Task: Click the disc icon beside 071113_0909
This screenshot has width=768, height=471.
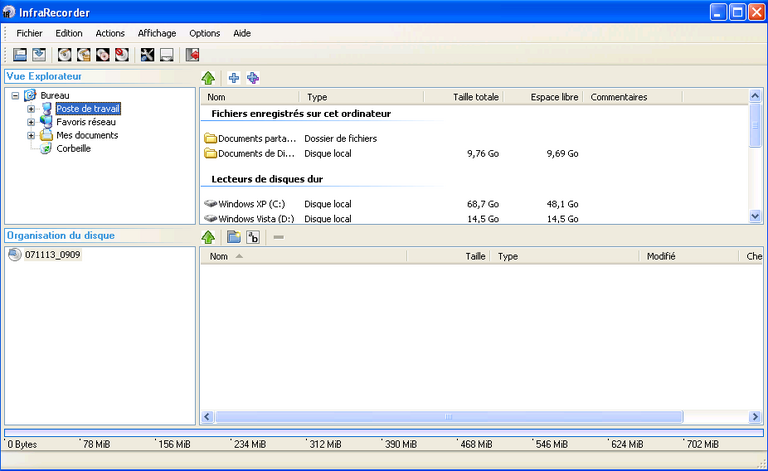Action: point(15,255)
